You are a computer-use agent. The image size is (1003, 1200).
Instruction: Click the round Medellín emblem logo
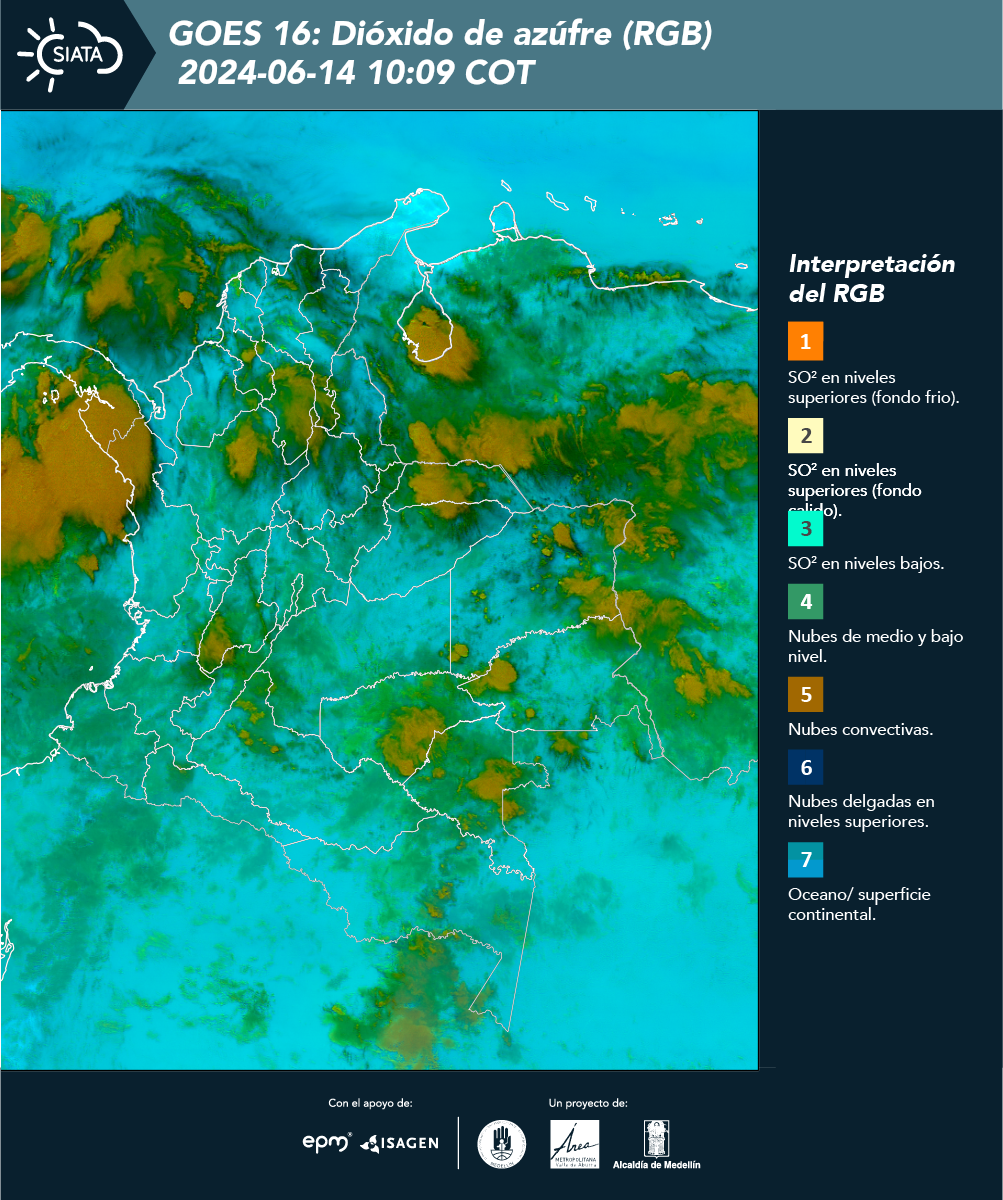[501, 1144]
